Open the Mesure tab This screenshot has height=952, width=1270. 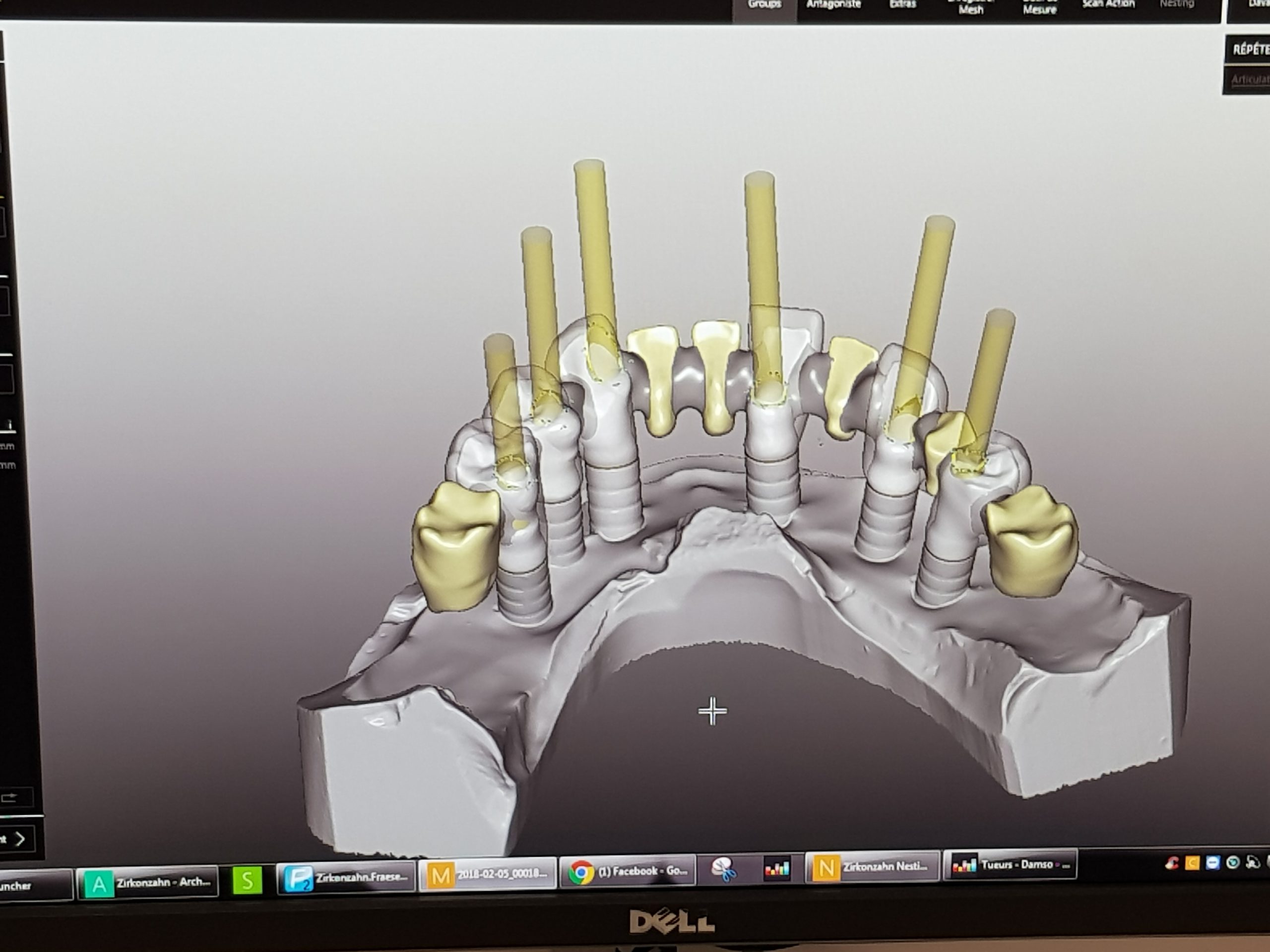click(x=1040, y=8)
